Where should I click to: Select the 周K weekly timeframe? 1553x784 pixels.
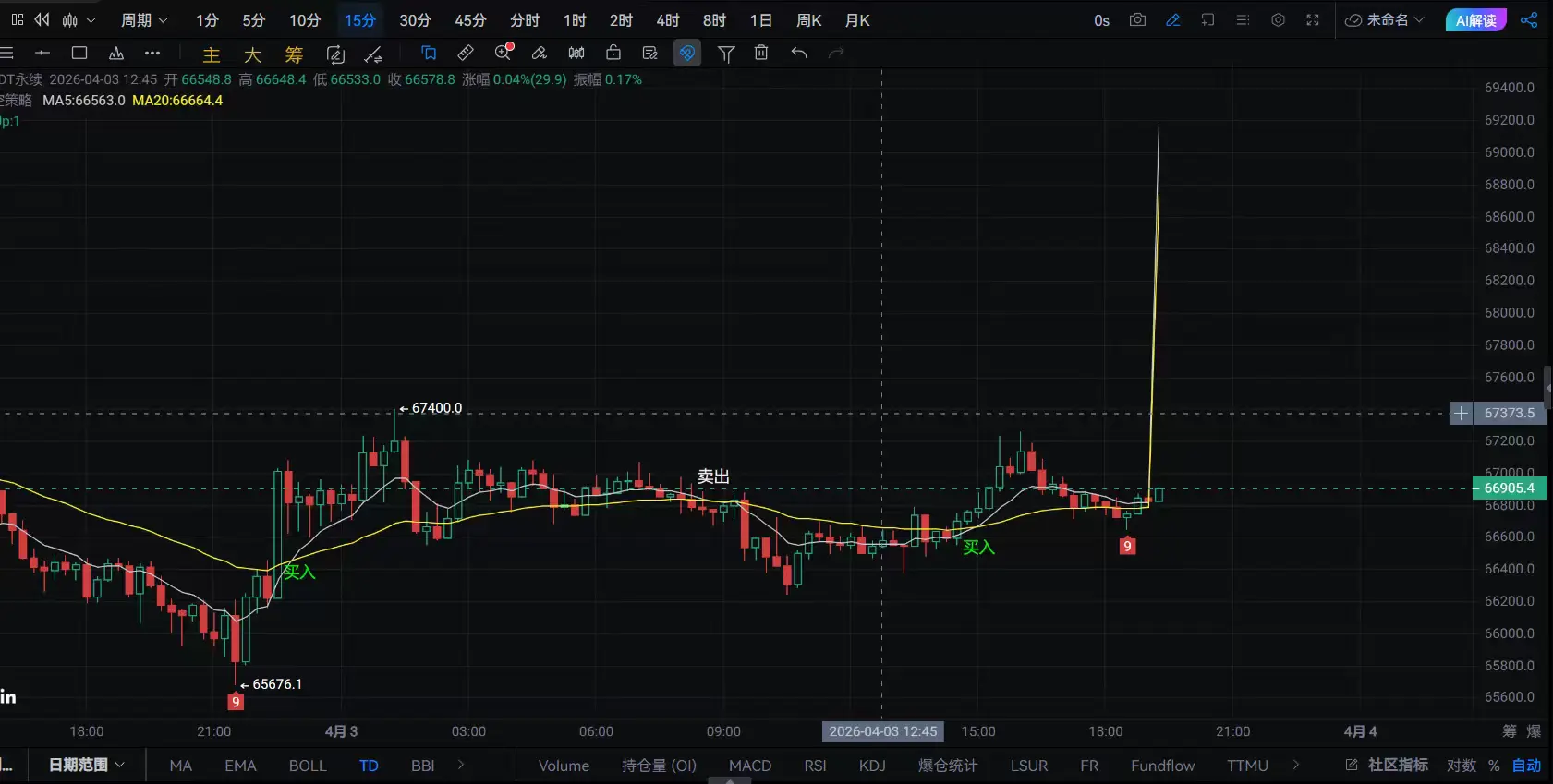[x=808, y=19]
